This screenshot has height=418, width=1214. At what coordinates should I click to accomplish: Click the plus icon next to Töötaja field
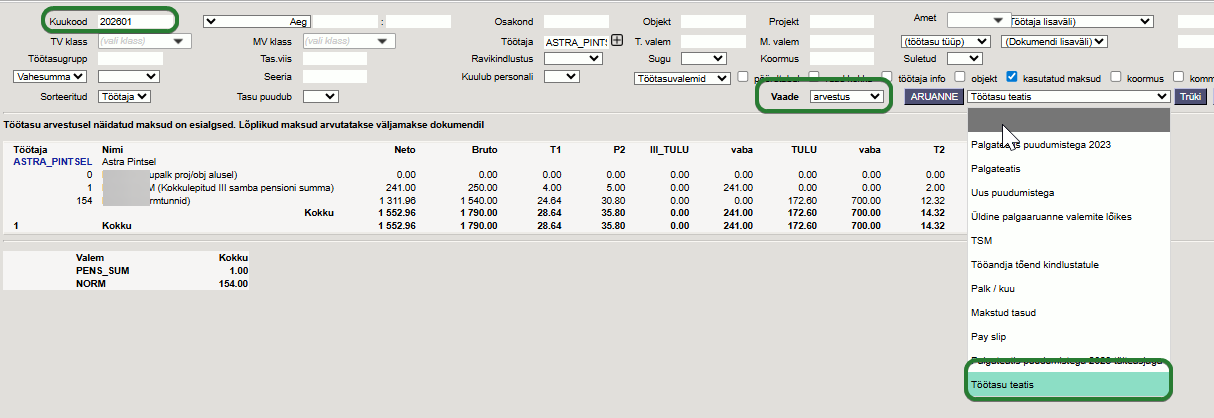point(616,41)
